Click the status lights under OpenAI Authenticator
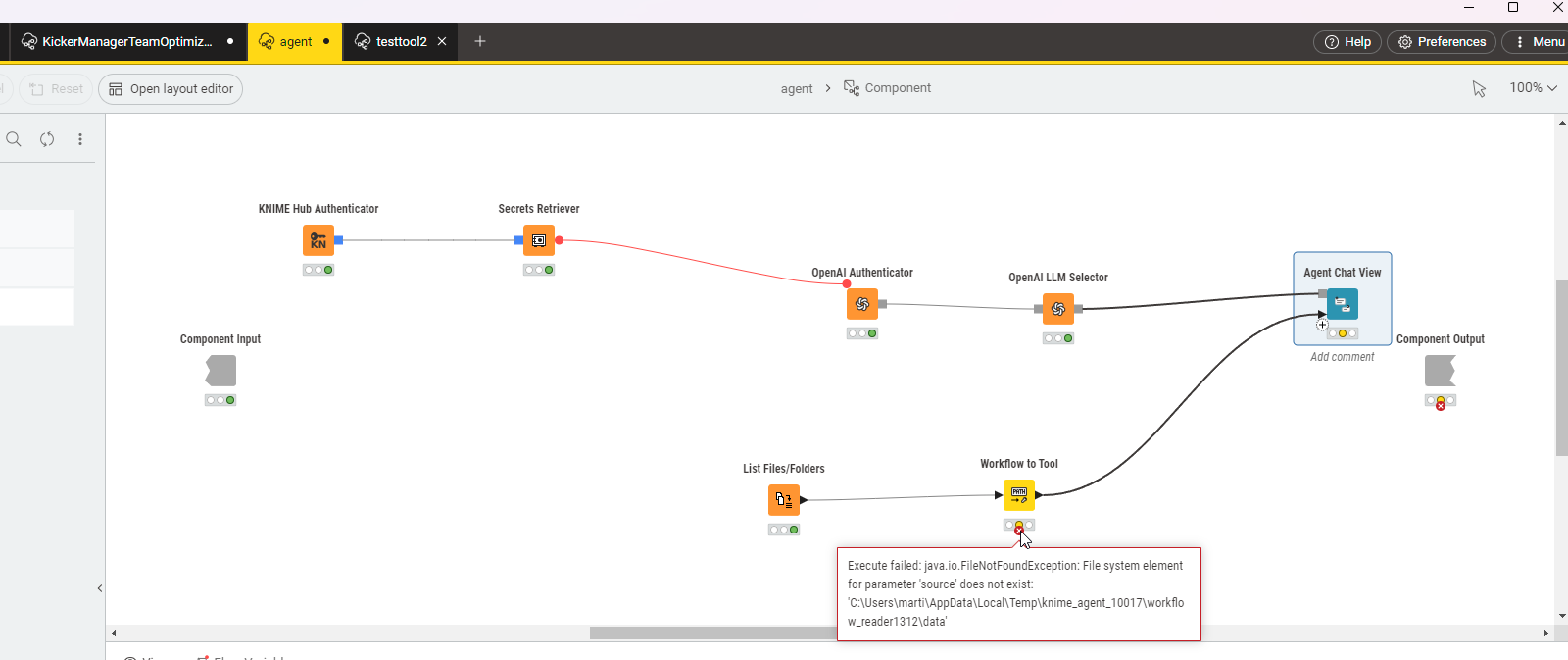Screen dimensions: 1568x660 tap(862, 333)
